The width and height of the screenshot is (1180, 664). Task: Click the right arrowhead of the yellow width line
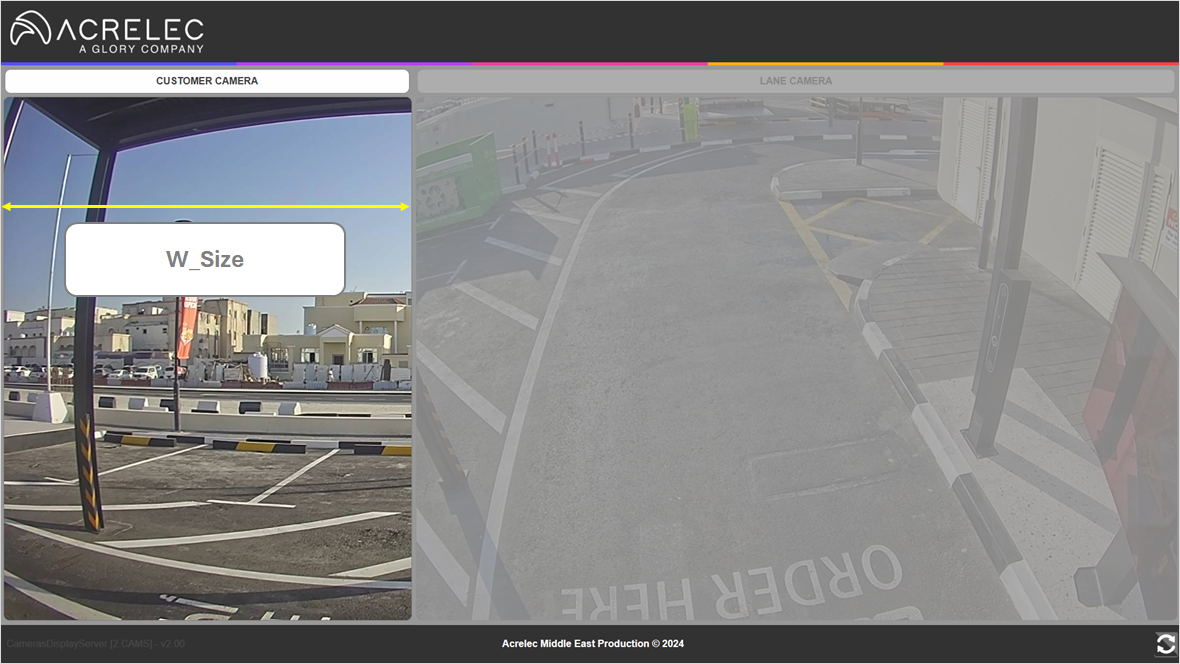pos(404,207)
